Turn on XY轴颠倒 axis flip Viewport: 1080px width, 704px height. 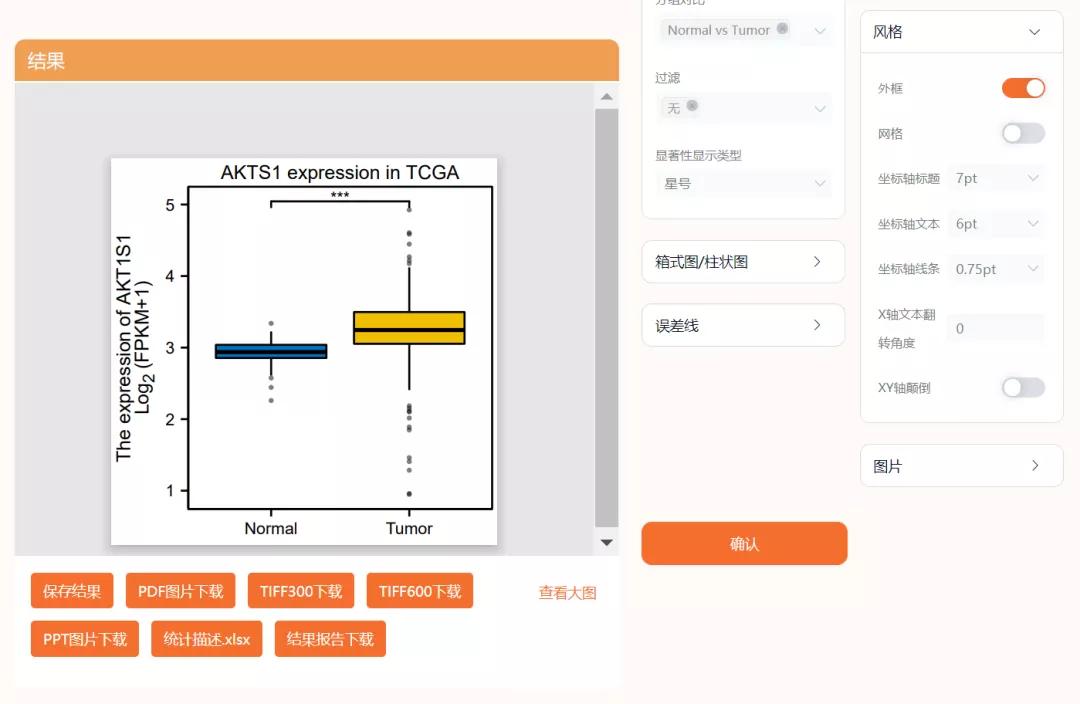tap(1022, 387)
